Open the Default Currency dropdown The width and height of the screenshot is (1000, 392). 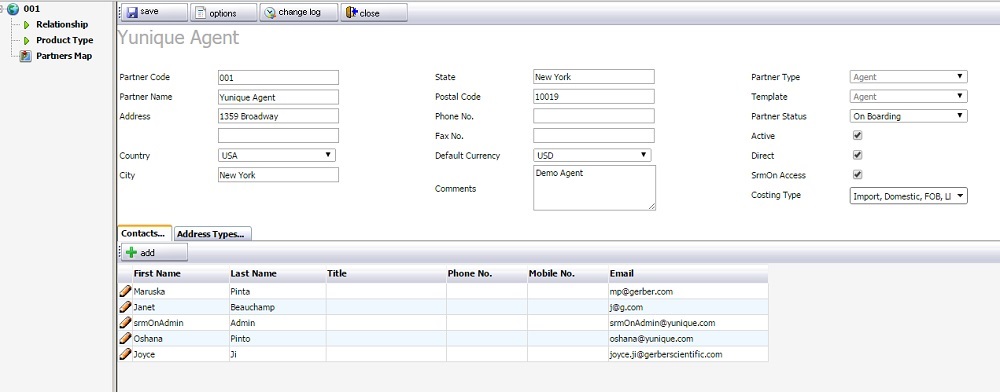[592, 155]
